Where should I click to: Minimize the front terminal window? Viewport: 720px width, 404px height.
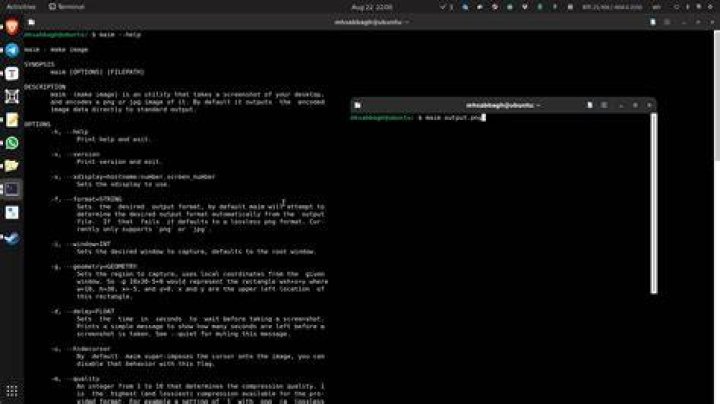click(x=621, y=105)
